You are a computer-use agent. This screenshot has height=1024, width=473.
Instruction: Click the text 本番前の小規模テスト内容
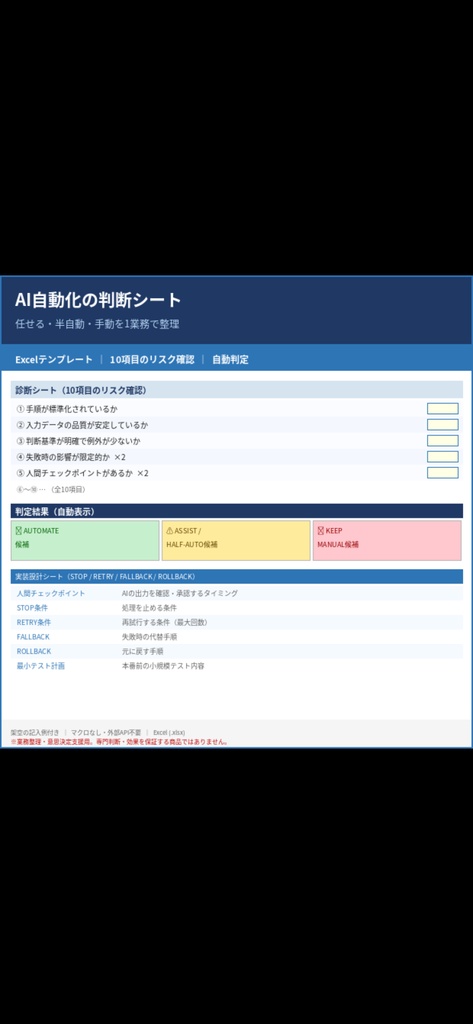tap(163, 666)
